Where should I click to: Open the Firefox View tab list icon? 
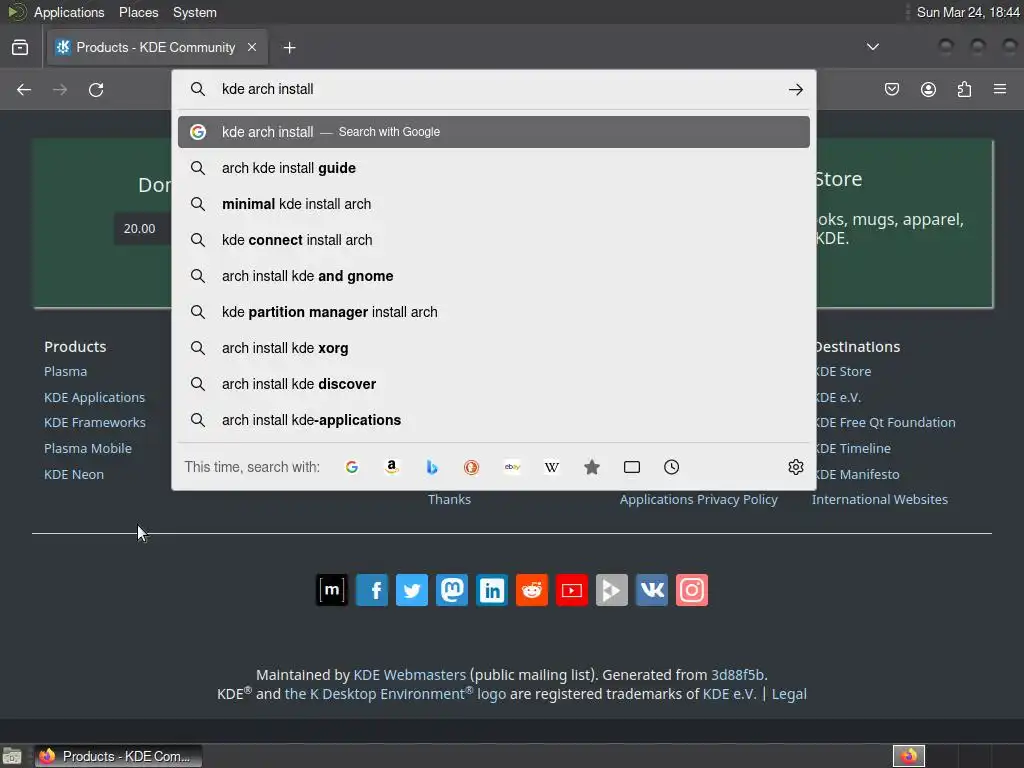(x=20, y=47)
